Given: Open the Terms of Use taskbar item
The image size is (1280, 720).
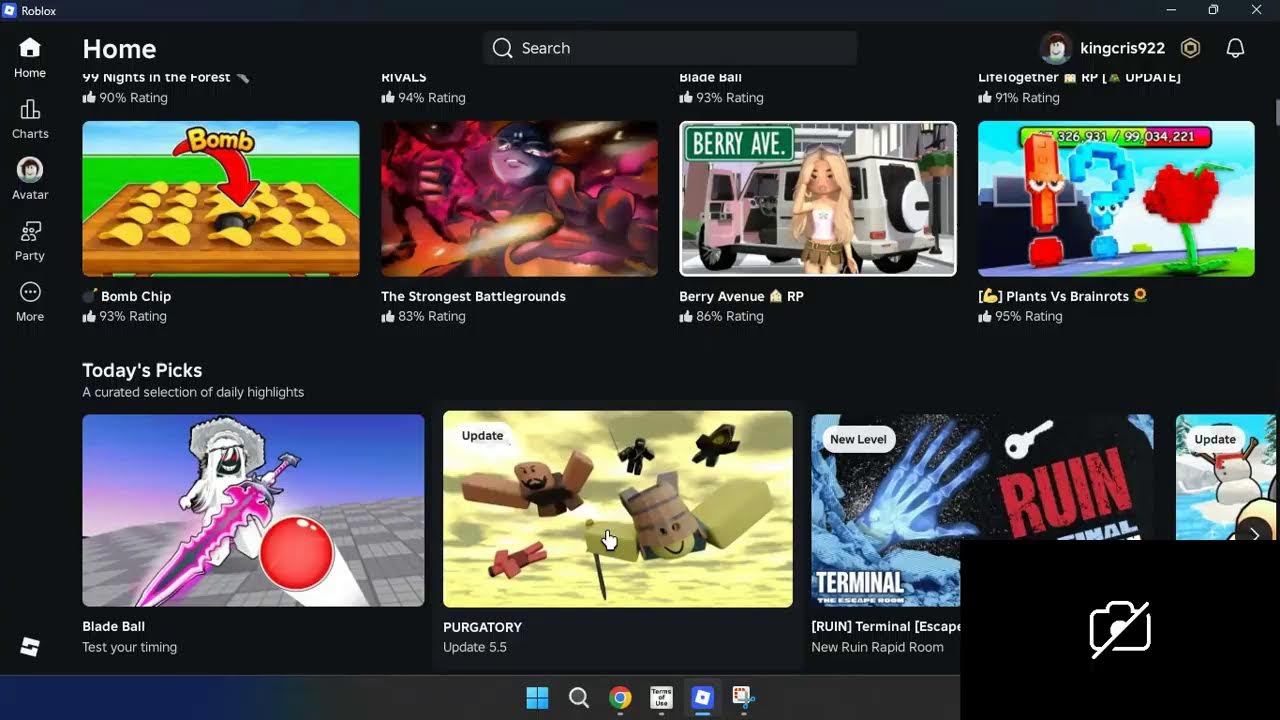Looking at the screenshot, I should (661, 697).
